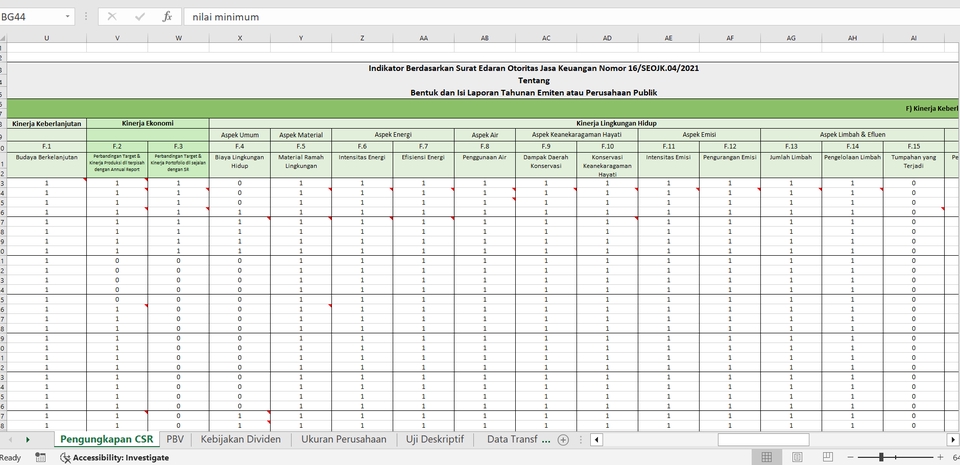Image resolution: width=960 pixels, height=465 pixels.
Task: Click the zoom in plus button
Action: (x=940, y=457)
